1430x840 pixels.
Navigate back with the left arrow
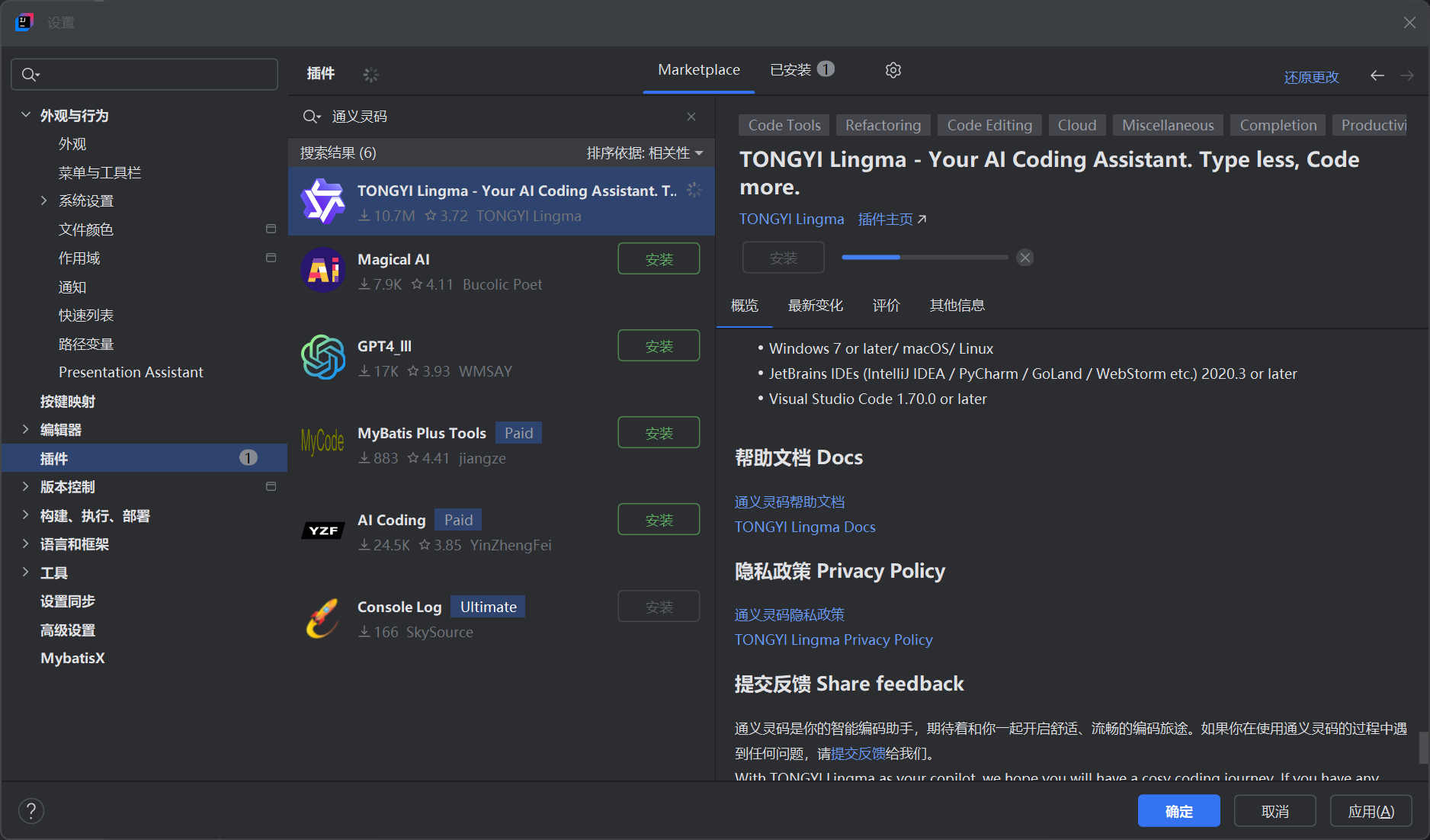[x=1377, y=75]
